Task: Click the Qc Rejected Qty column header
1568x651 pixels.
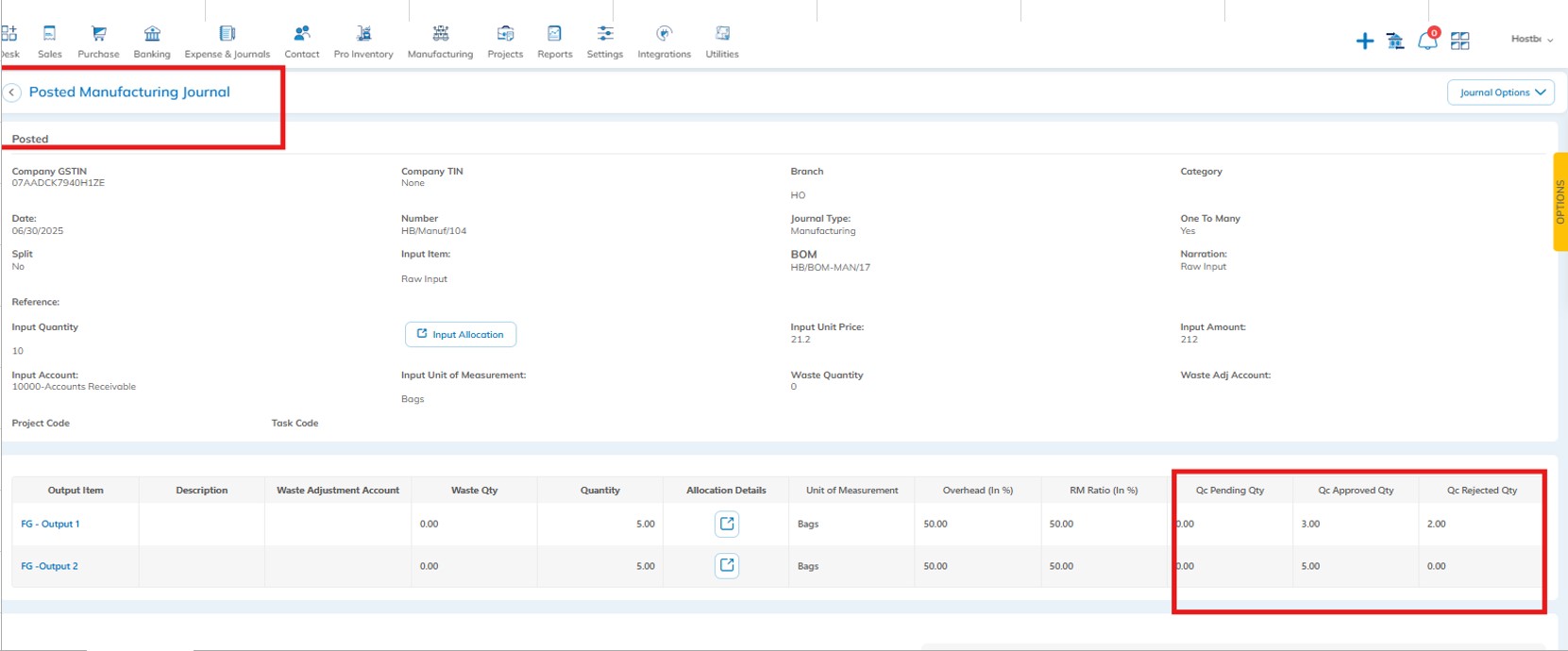Action: pyautogui.click(x=1482, y=491)
